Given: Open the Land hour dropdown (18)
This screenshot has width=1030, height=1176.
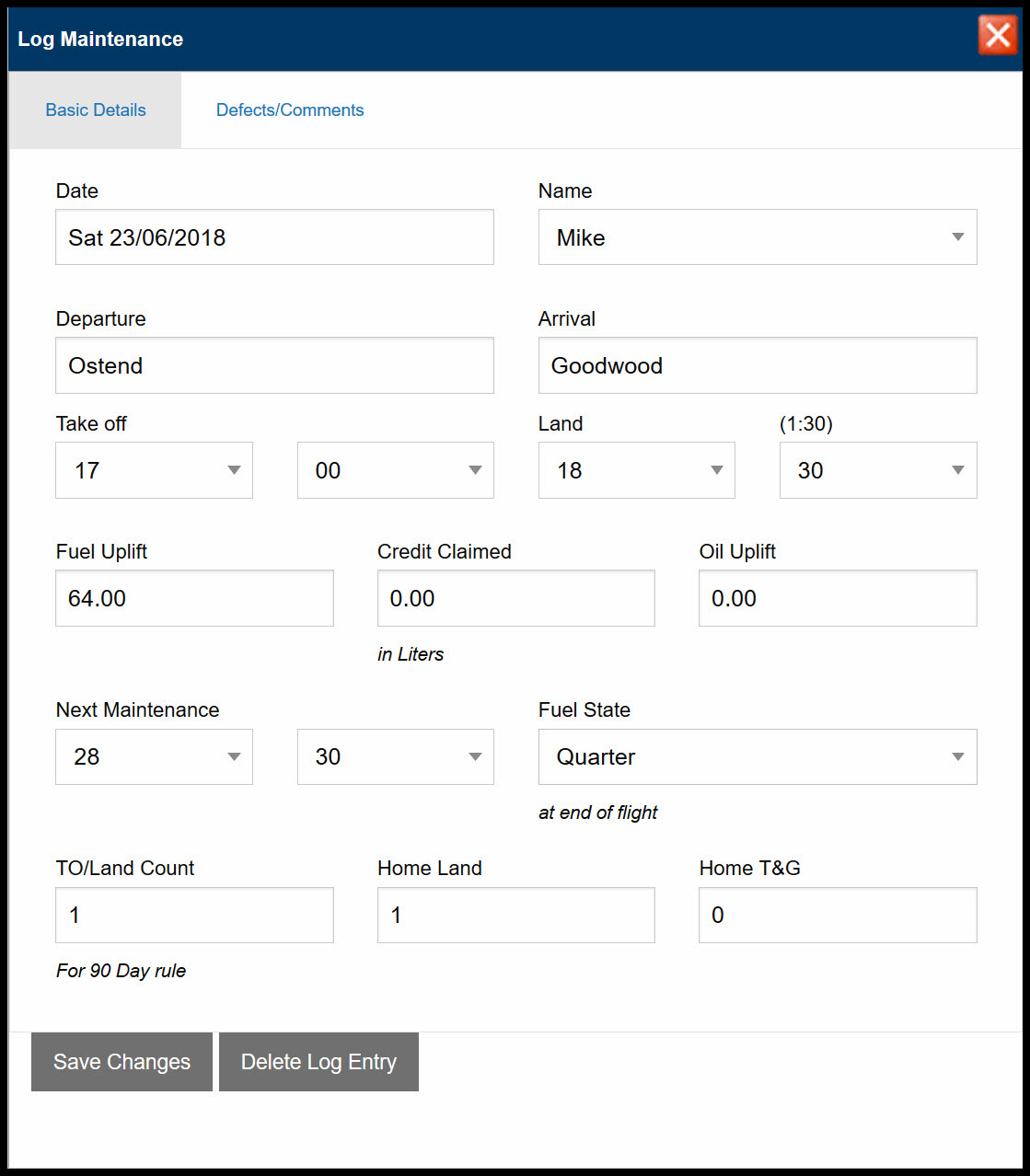Looking at the screenshot, I should (637, 470).
